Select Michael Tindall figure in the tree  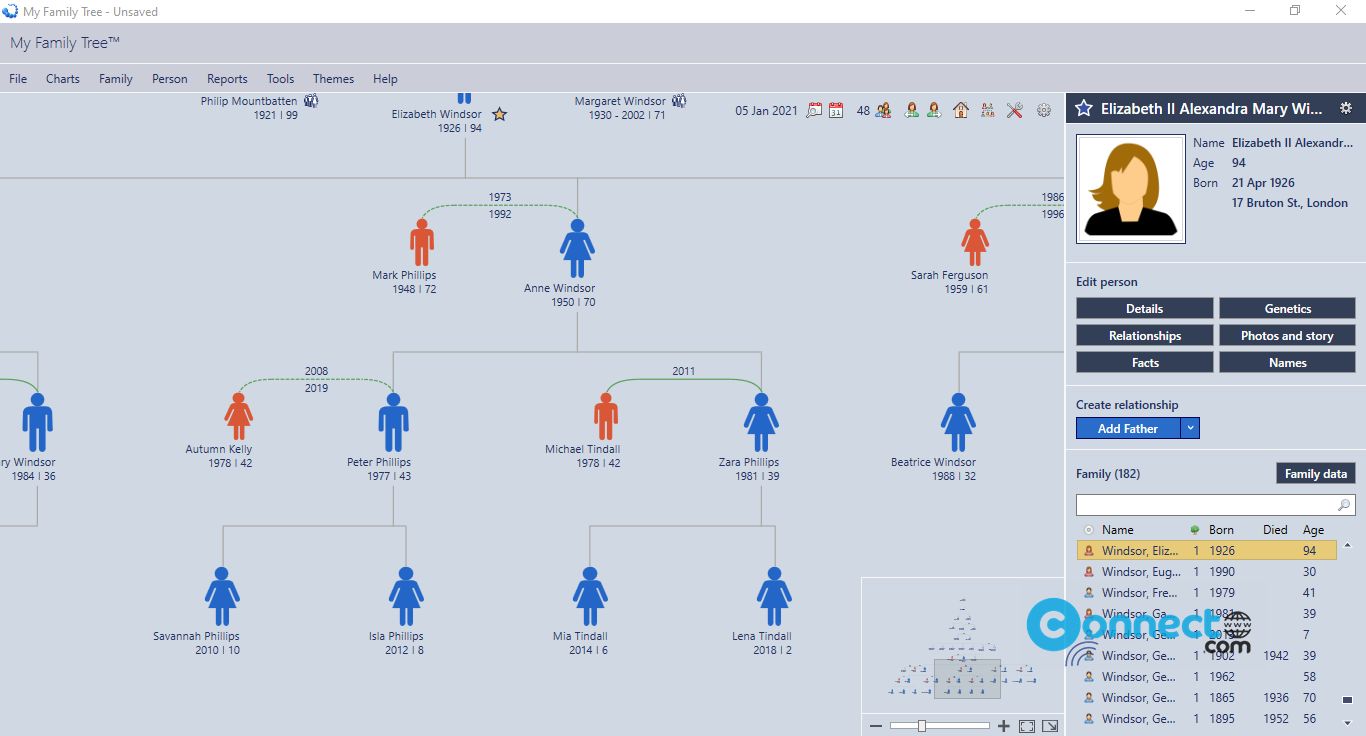point(605,416)
